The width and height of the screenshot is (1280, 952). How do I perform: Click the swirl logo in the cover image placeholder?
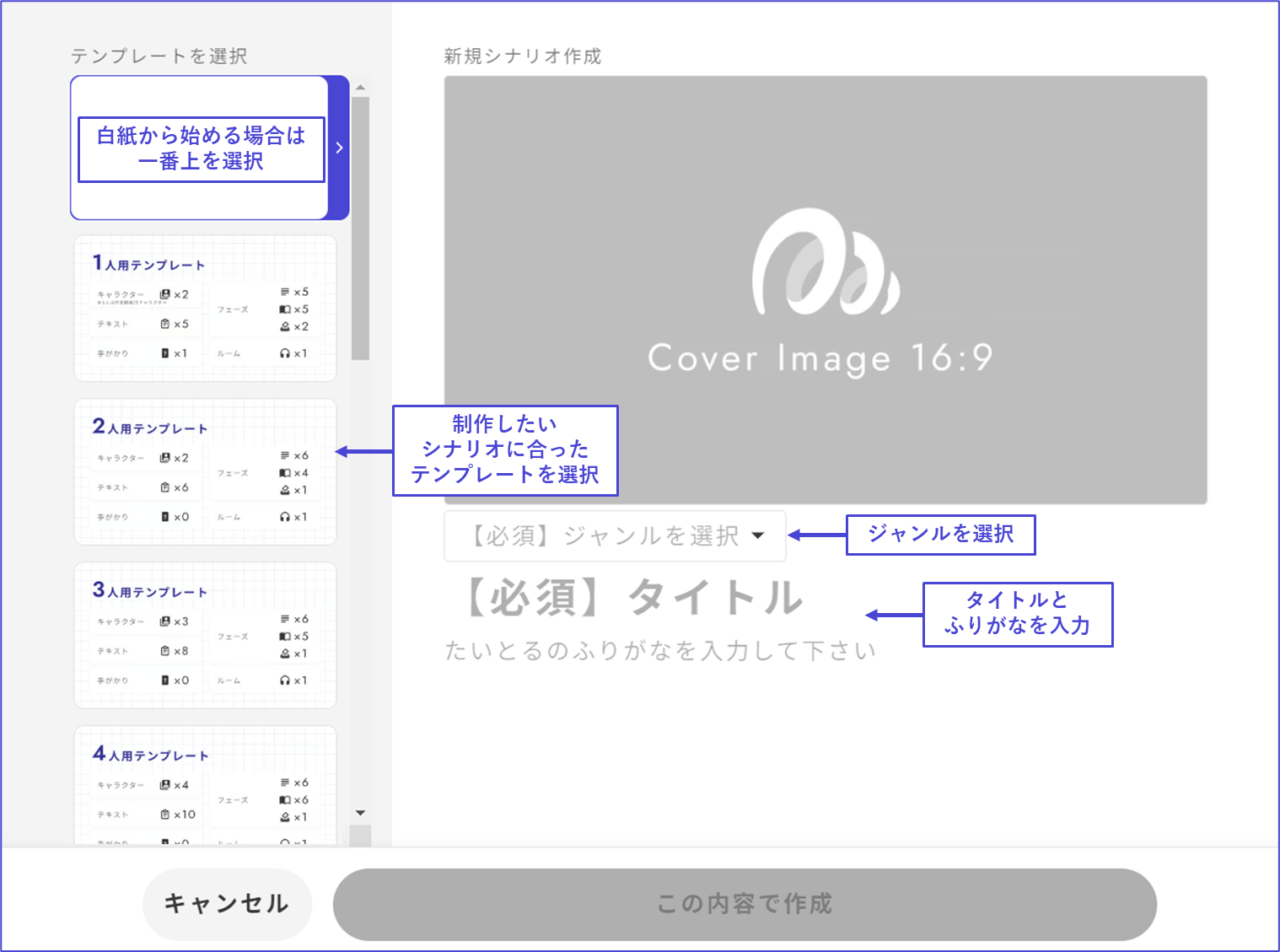825,261
